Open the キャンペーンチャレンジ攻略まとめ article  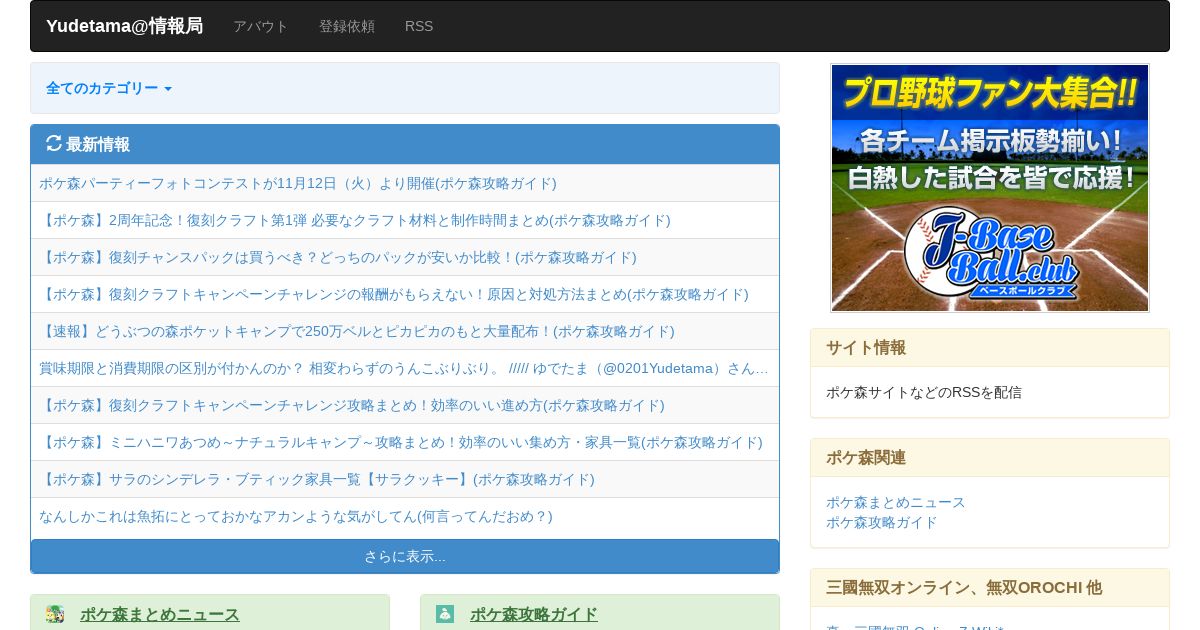tap(352, 405)
